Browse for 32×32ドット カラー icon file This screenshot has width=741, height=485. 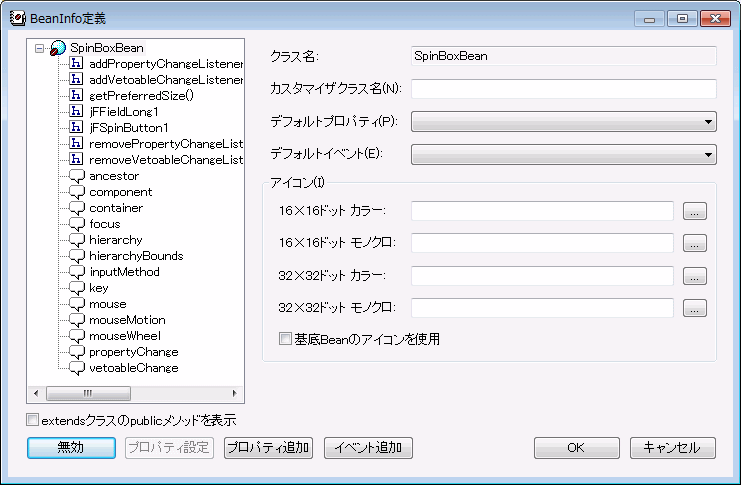coord(695,276)
